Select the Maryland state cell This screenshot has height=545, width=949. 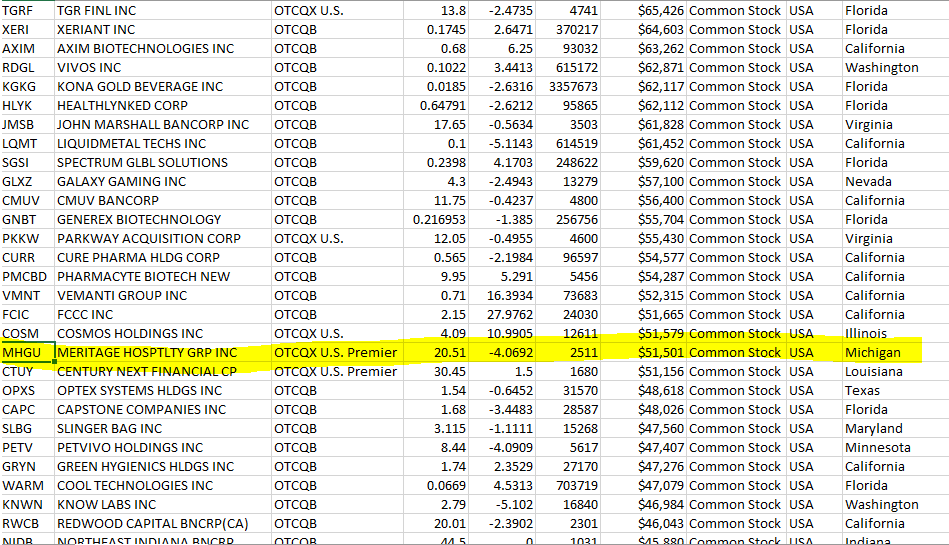point(895,429)
